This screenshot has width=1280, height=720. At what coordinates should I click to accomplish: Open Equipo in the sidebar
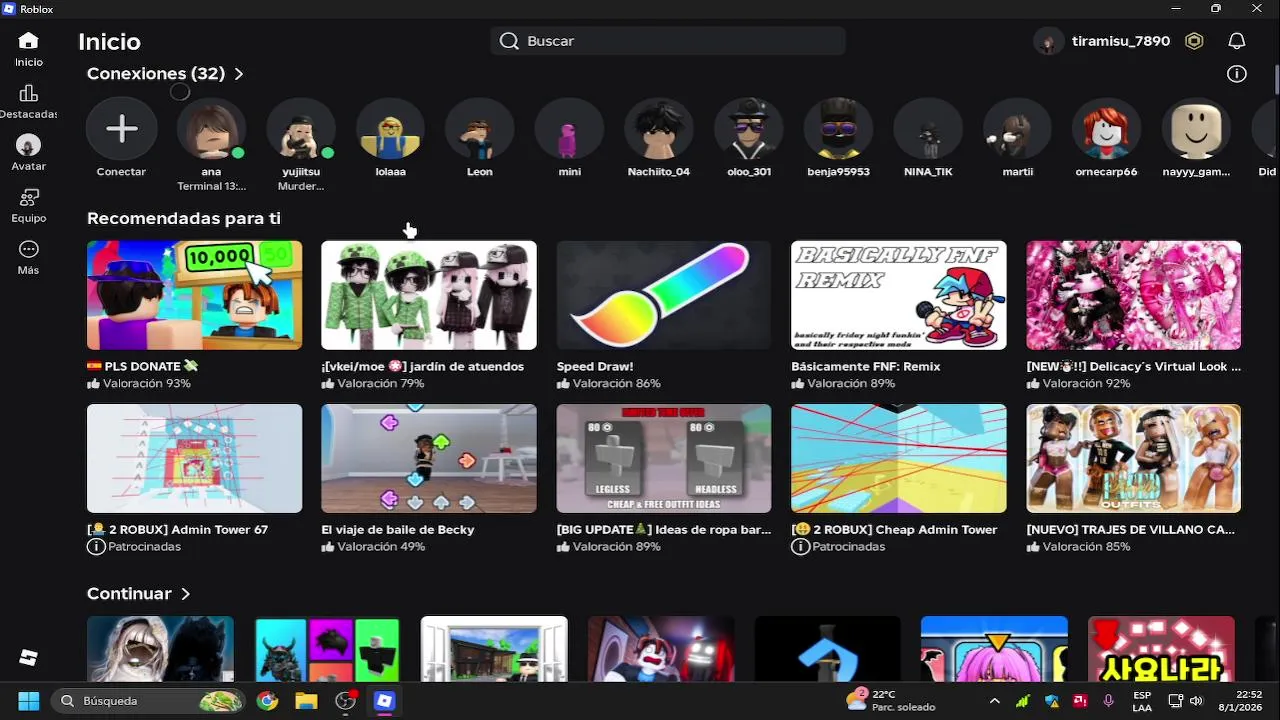click(x=28, y=197)
